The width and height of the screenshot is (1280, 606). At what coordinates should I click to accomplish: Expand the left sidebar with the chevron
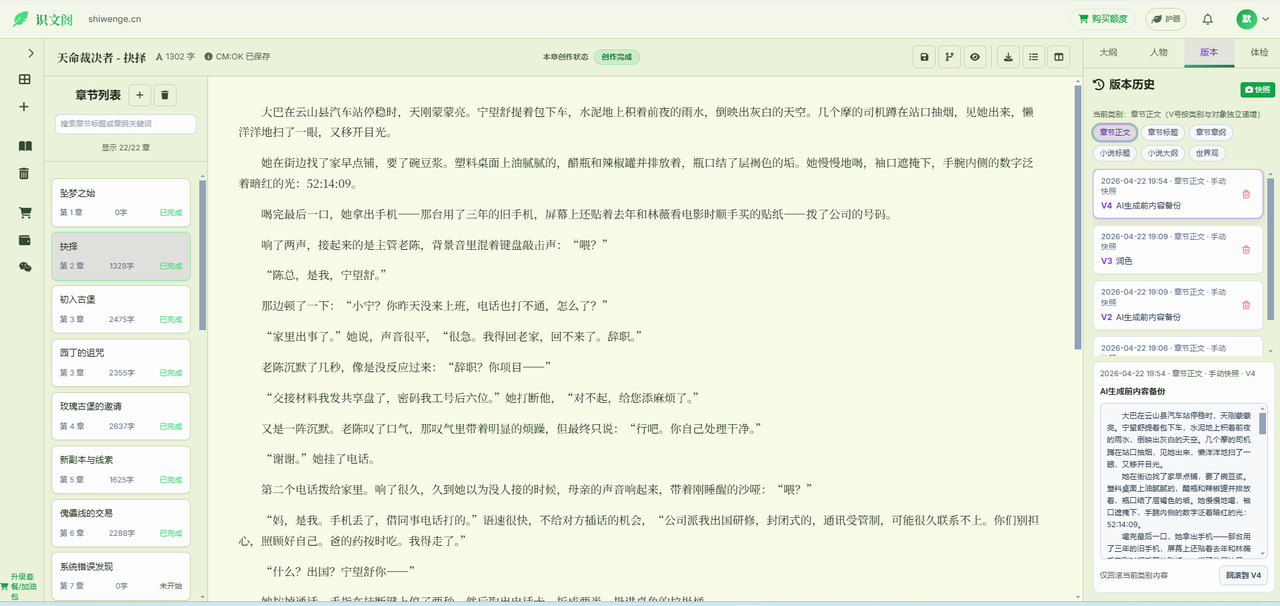[x=30, y=53]
